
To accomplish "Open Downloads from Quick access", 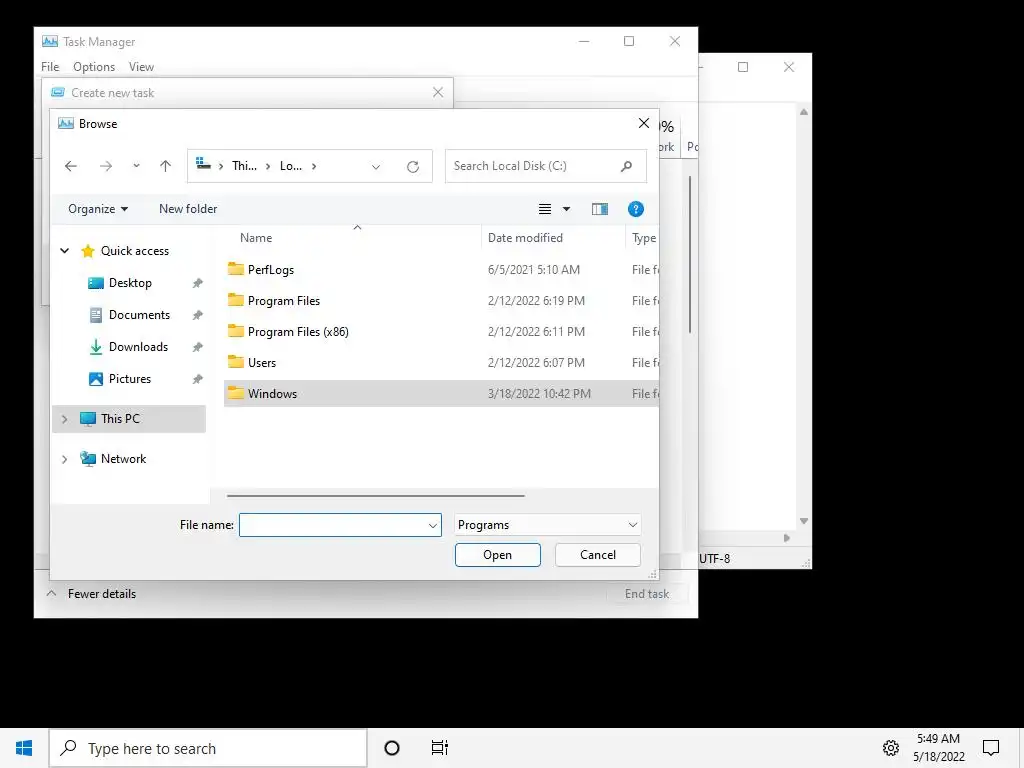I will (x=138, y=347).
